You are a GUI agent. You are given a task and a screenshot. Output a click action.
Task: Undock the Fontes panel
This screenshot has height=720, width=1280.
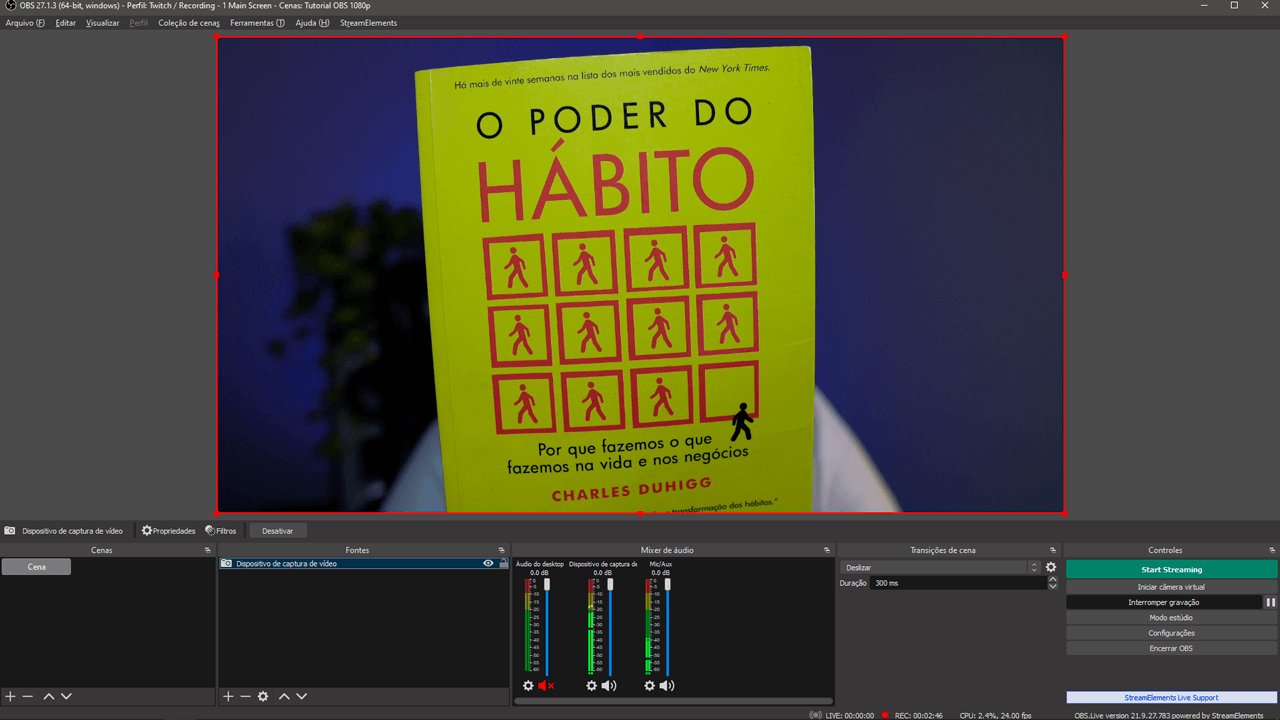click(x=502, y=550)
